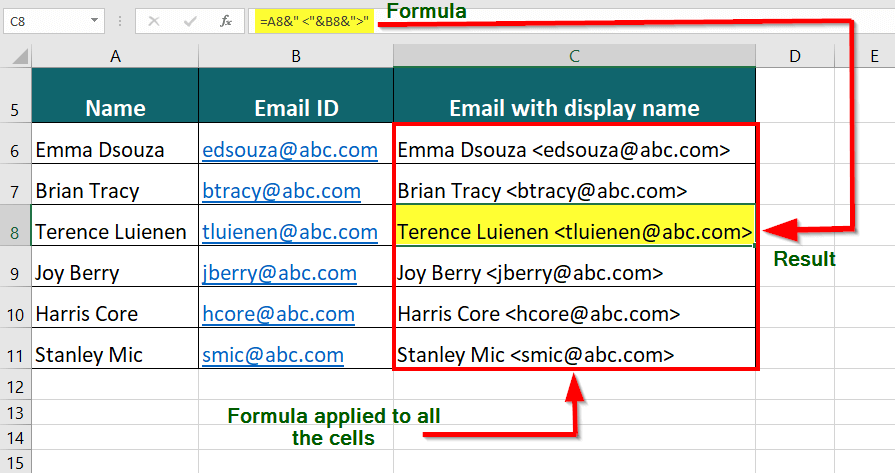This screenshot has height=473, width=895.
Task: Select column D header
Action: [x=795, y=57]
